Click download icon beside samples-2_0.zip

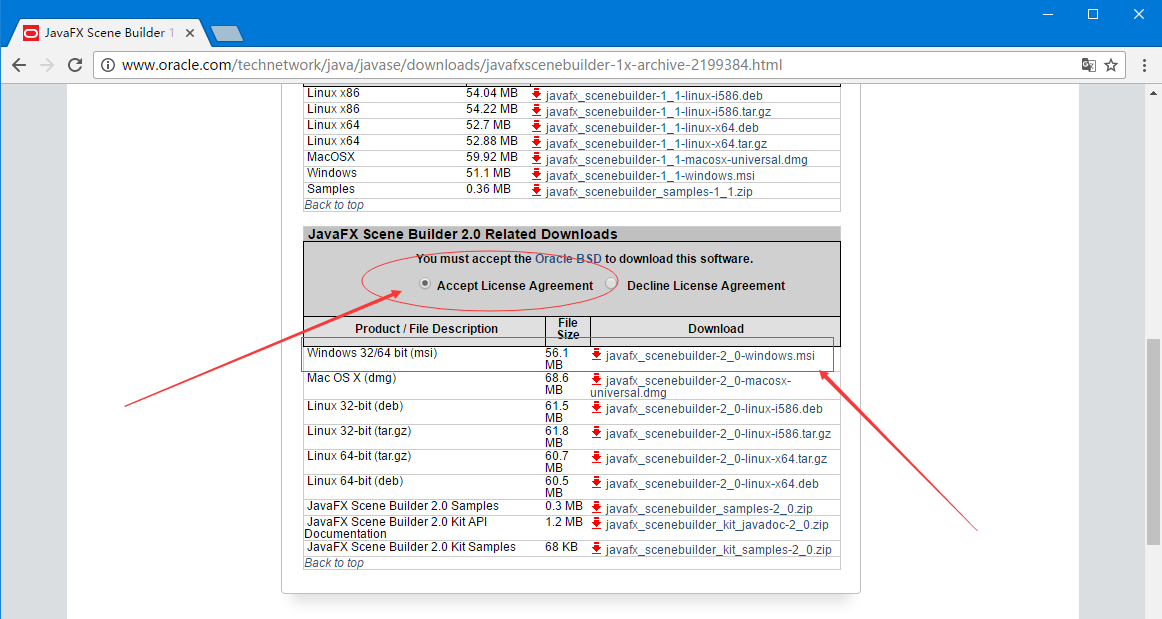click(597, 507)
